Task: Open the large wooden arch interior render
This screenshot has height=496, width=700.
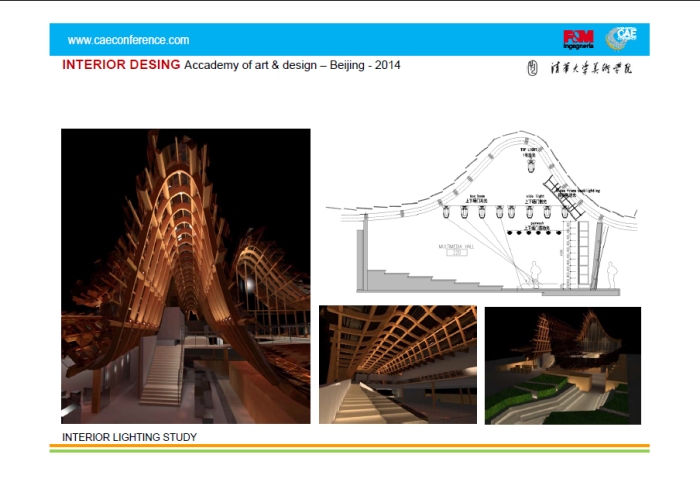Action: (x=185, y=276)
